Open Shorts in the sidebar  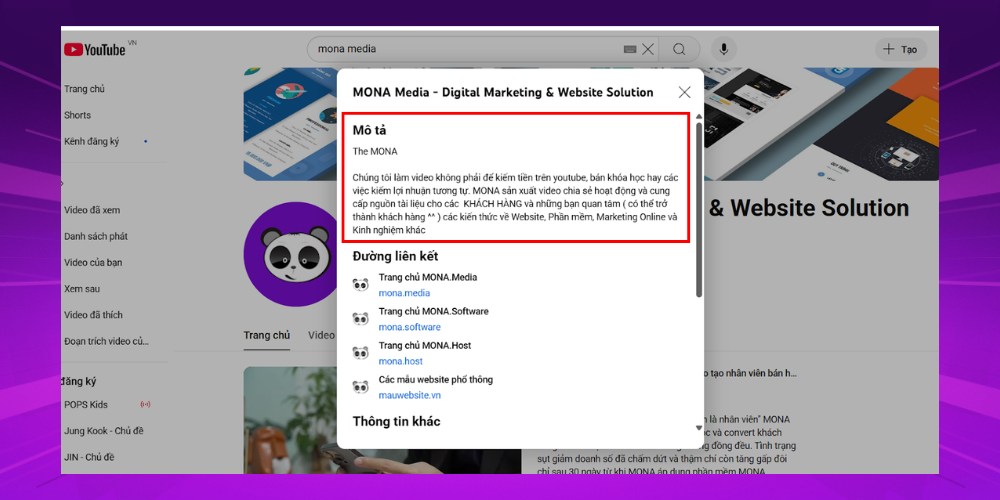(x=77, y=115)
